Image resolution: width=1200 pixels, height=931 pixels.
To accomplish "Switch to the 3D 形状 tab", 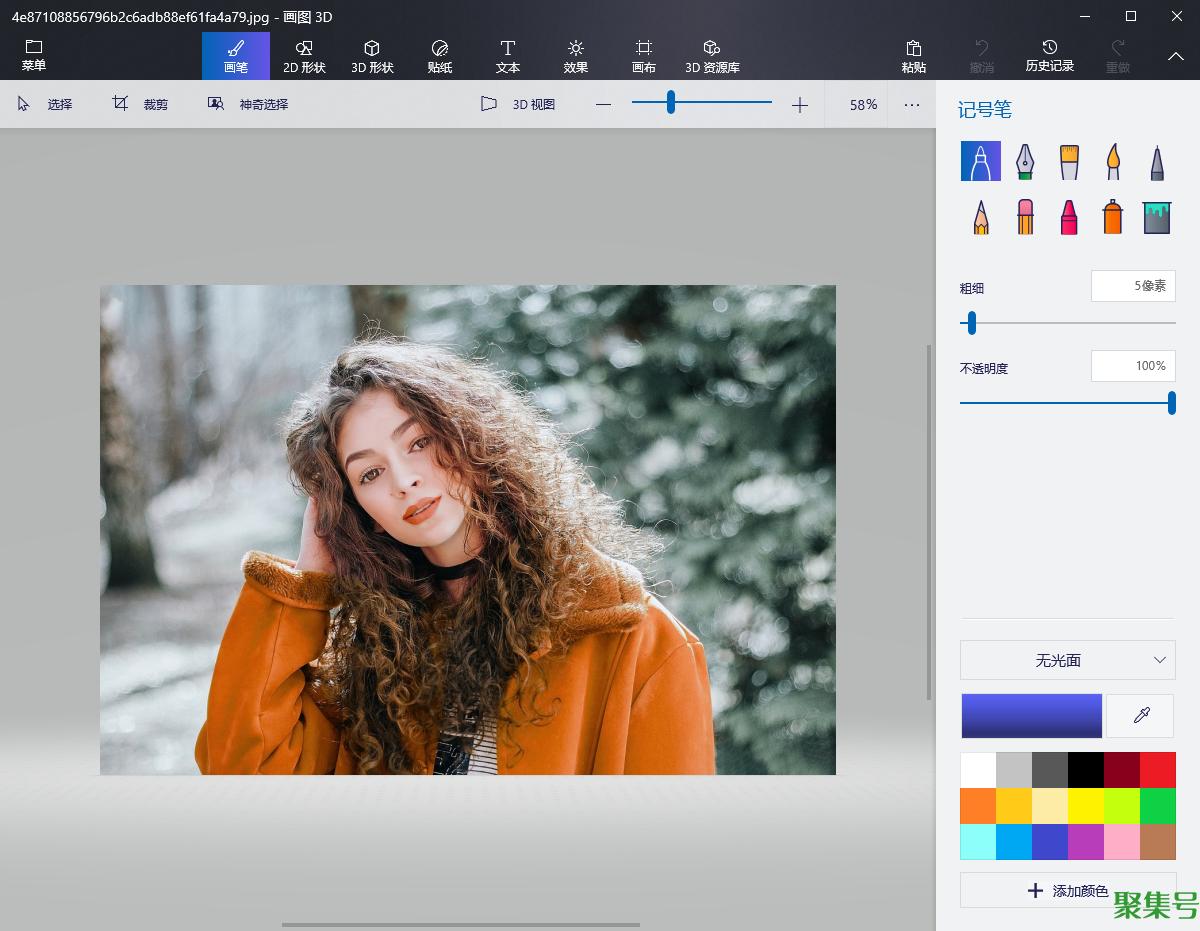I will point(372,57).
